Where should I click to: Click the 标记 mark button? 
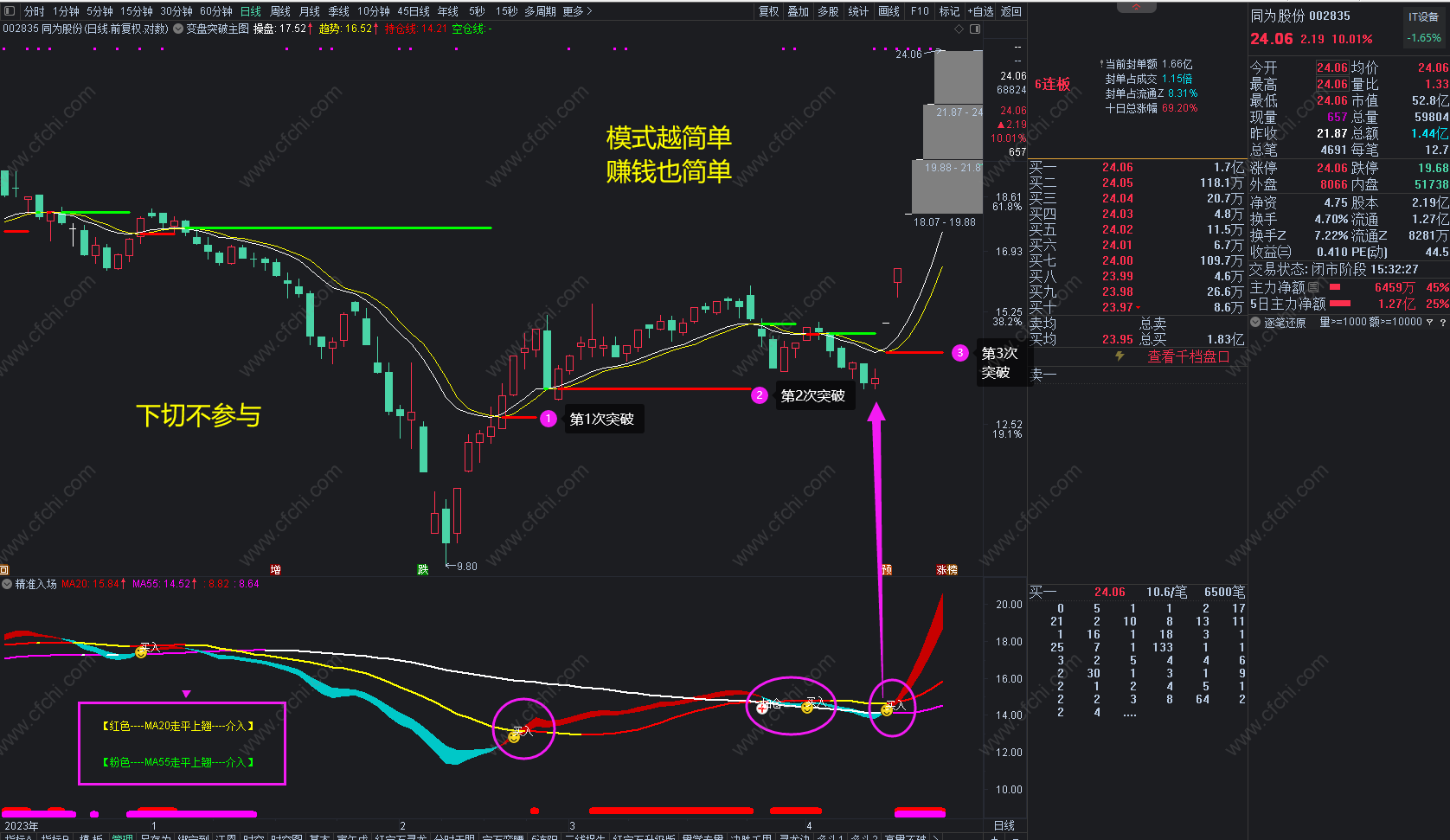tap(950, 11)
